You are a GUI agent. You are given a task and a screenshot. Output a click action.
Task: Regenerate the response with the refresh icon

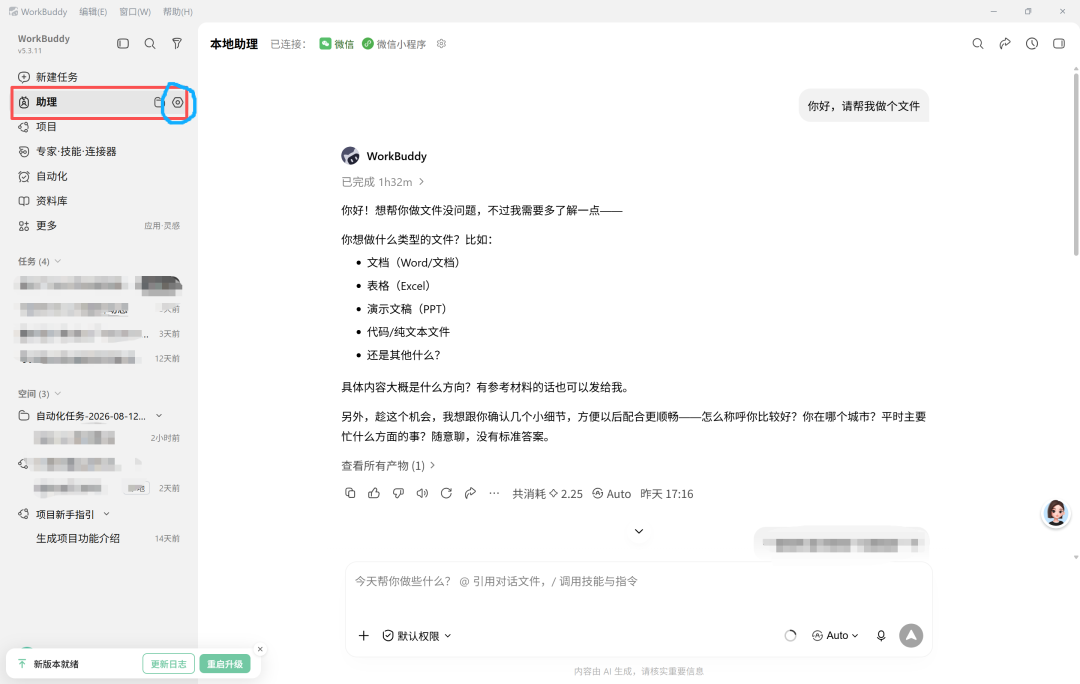point(446,493)
